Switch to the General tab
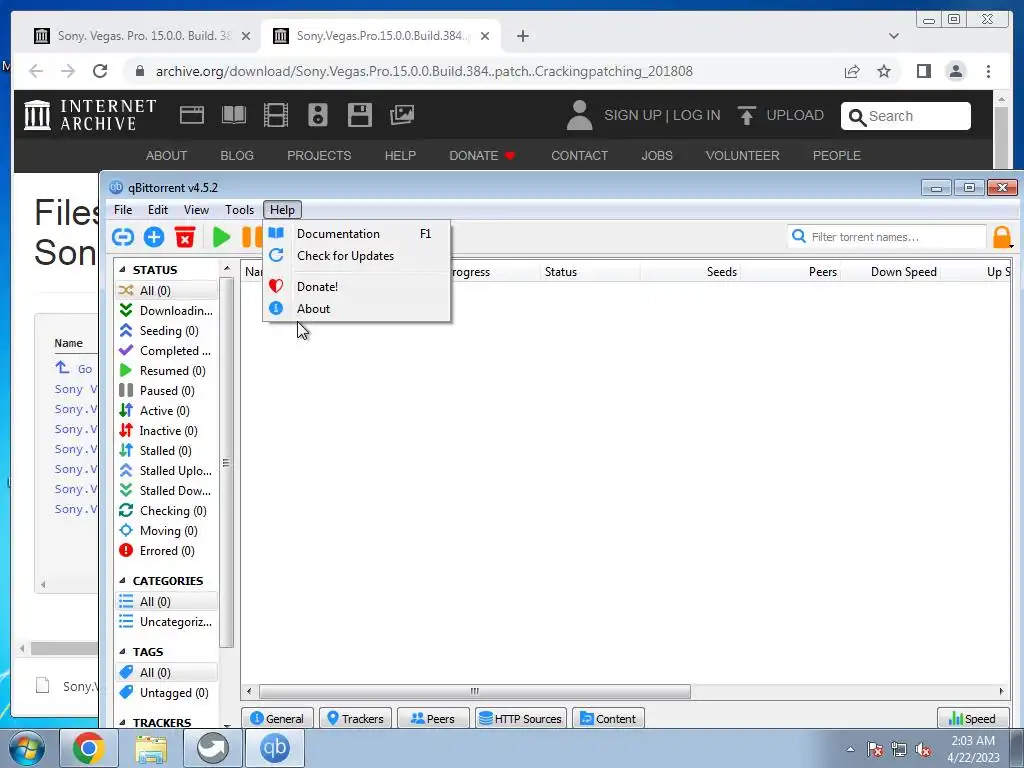1024x768 pixels. [278, 718]
